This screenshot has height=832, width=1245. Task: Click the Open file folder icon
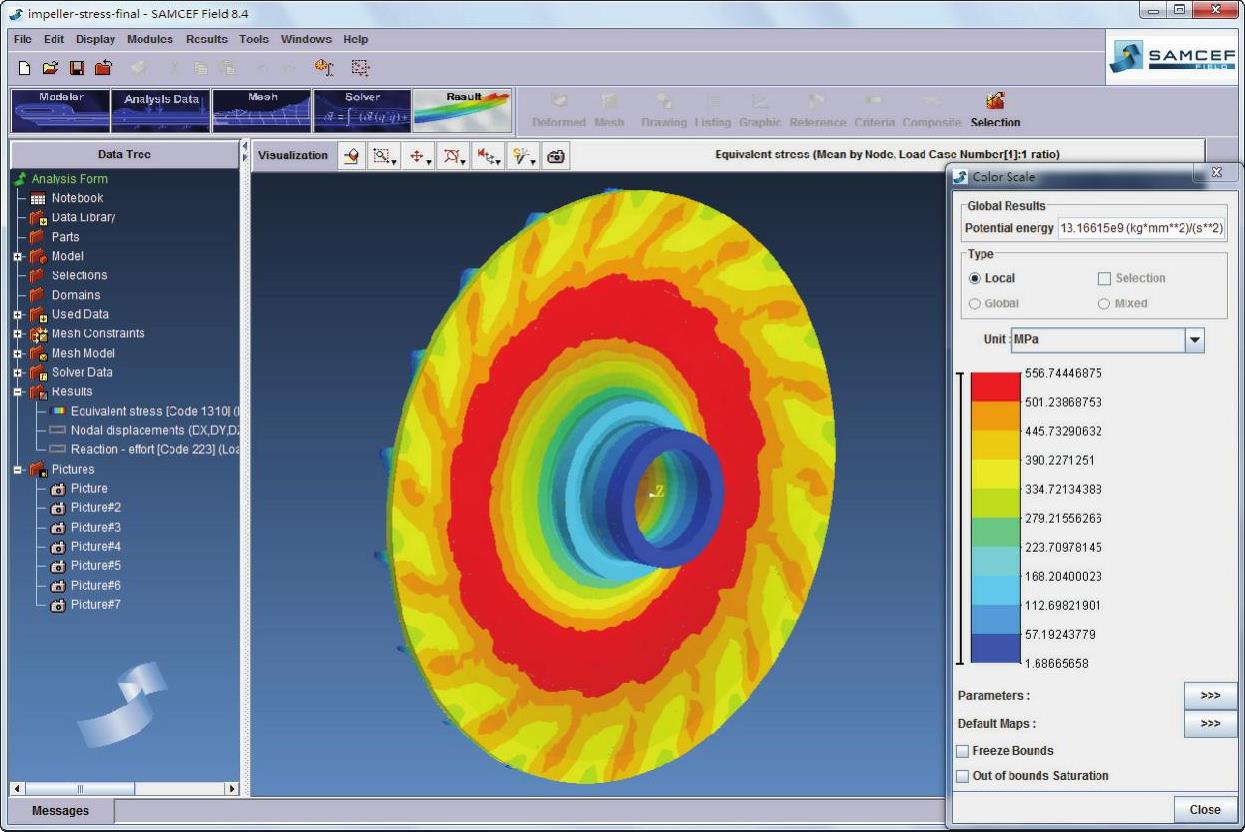tap(50, 68)
